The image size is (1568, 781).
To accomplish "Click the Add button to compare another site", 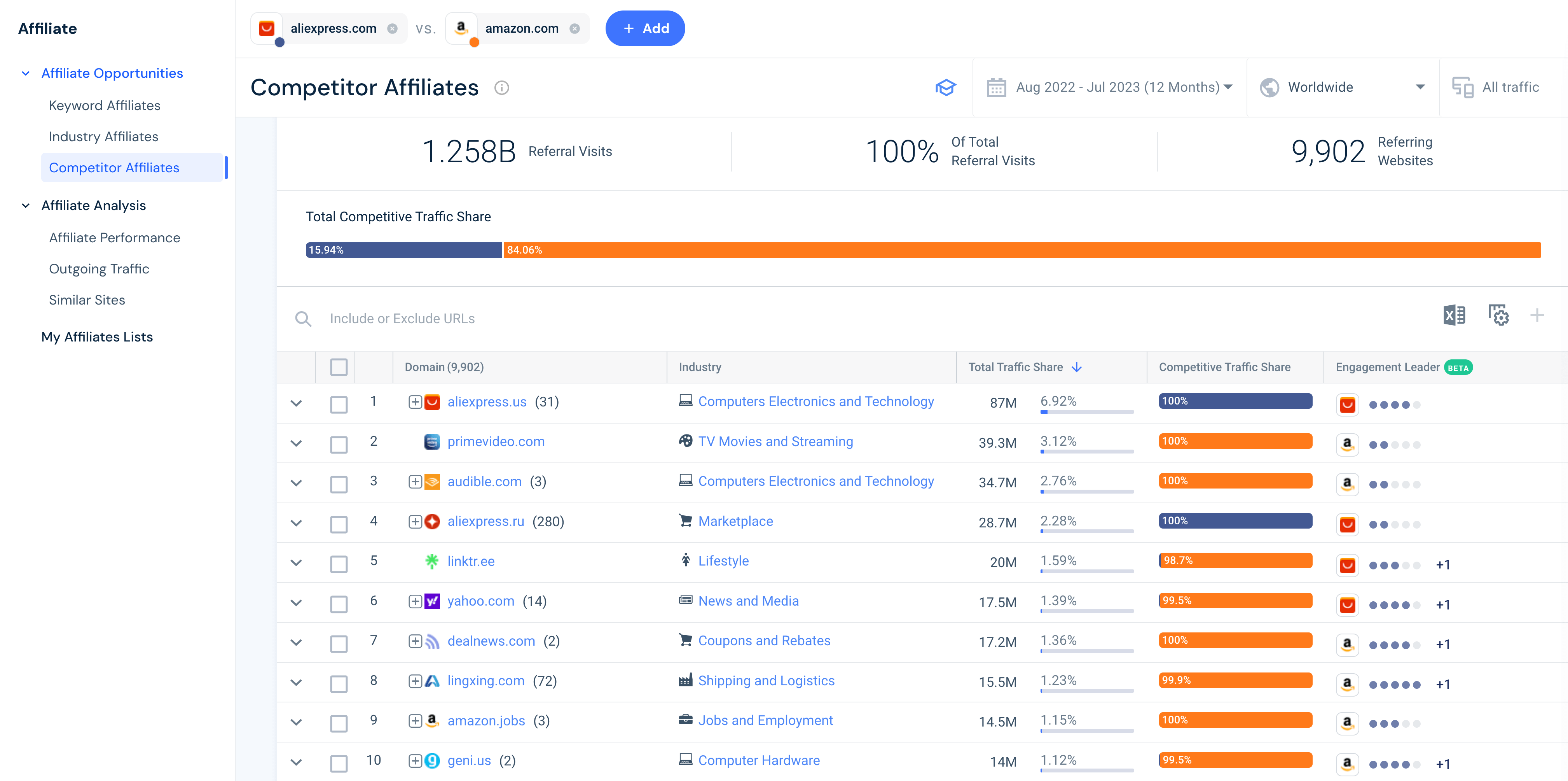I will tap(645, 28).
